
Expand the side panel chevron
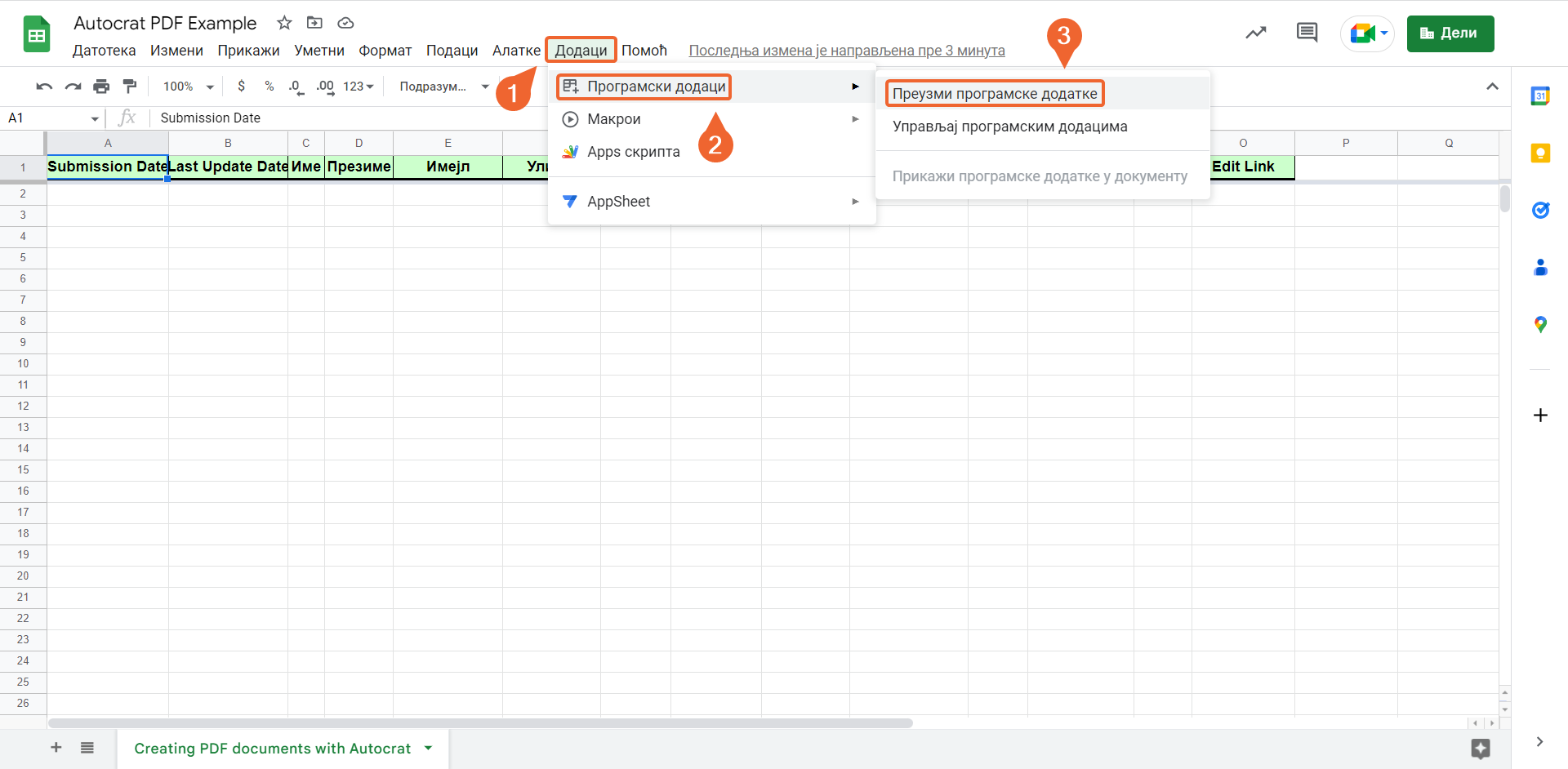tap(1539, 742)
